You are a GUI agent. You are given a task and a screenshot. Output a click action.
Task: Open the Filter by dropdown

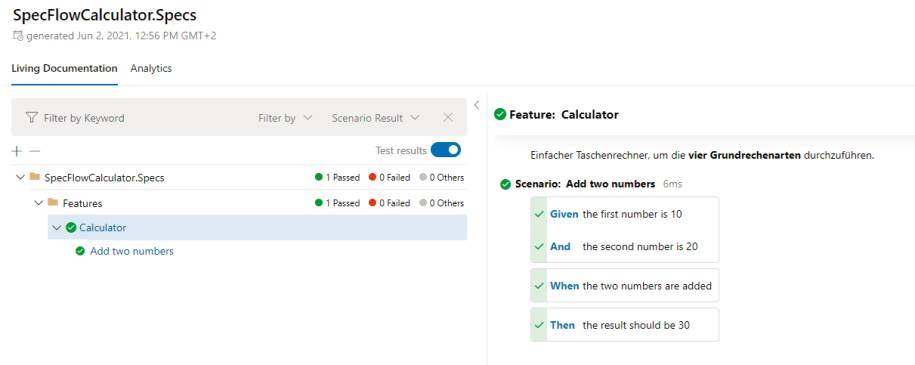click(x=285, y=117)
